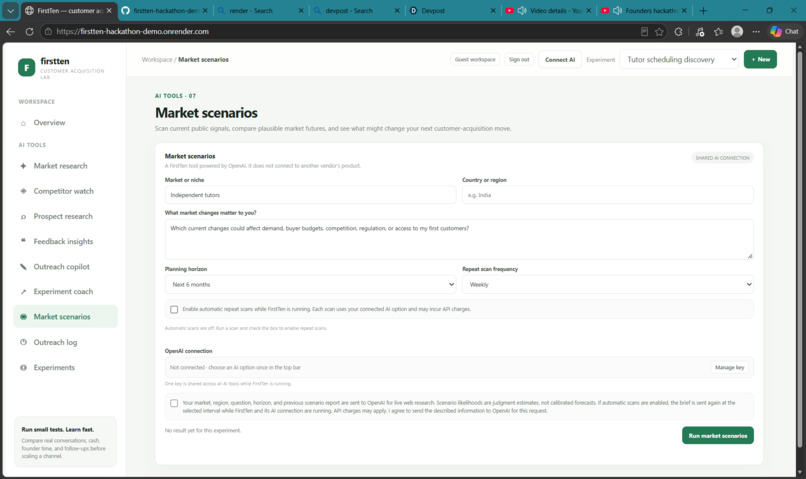Click the reader view icon in address bar
The height and width of the screenshot is (479, 806).
[644, 32]
